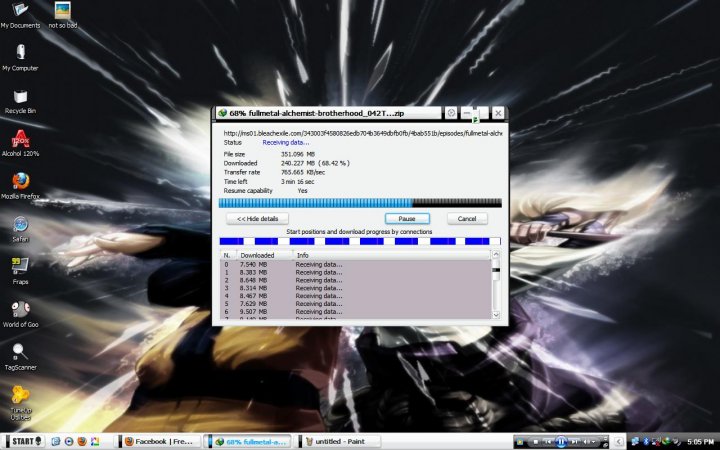Select the Fraps desktop icon
The width and height of the screenshot is (720, 450).
click(19, 266)
